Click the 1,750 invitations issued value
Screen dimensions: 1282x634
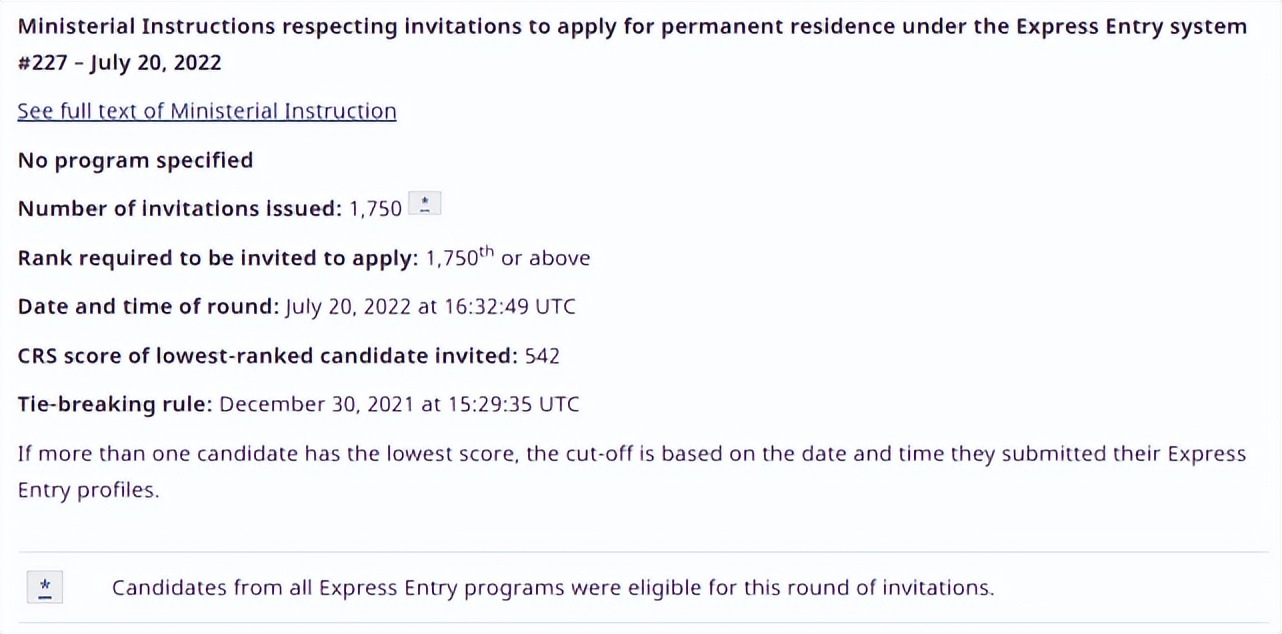tap(375, 209)
